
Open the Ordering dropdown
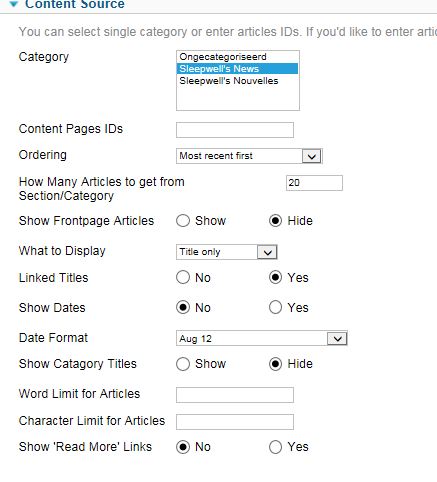coord(249,156)
